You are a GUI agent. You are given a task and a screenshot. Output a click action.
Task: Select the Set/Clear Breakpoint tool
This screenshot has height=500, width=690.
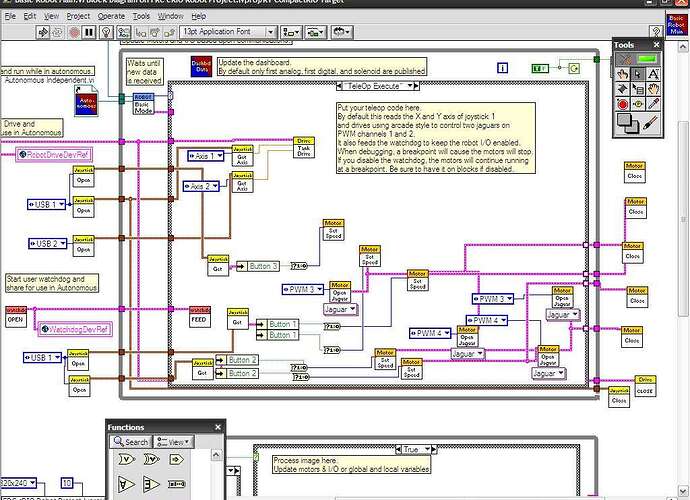pyautogui.click(x=622, y=104)
